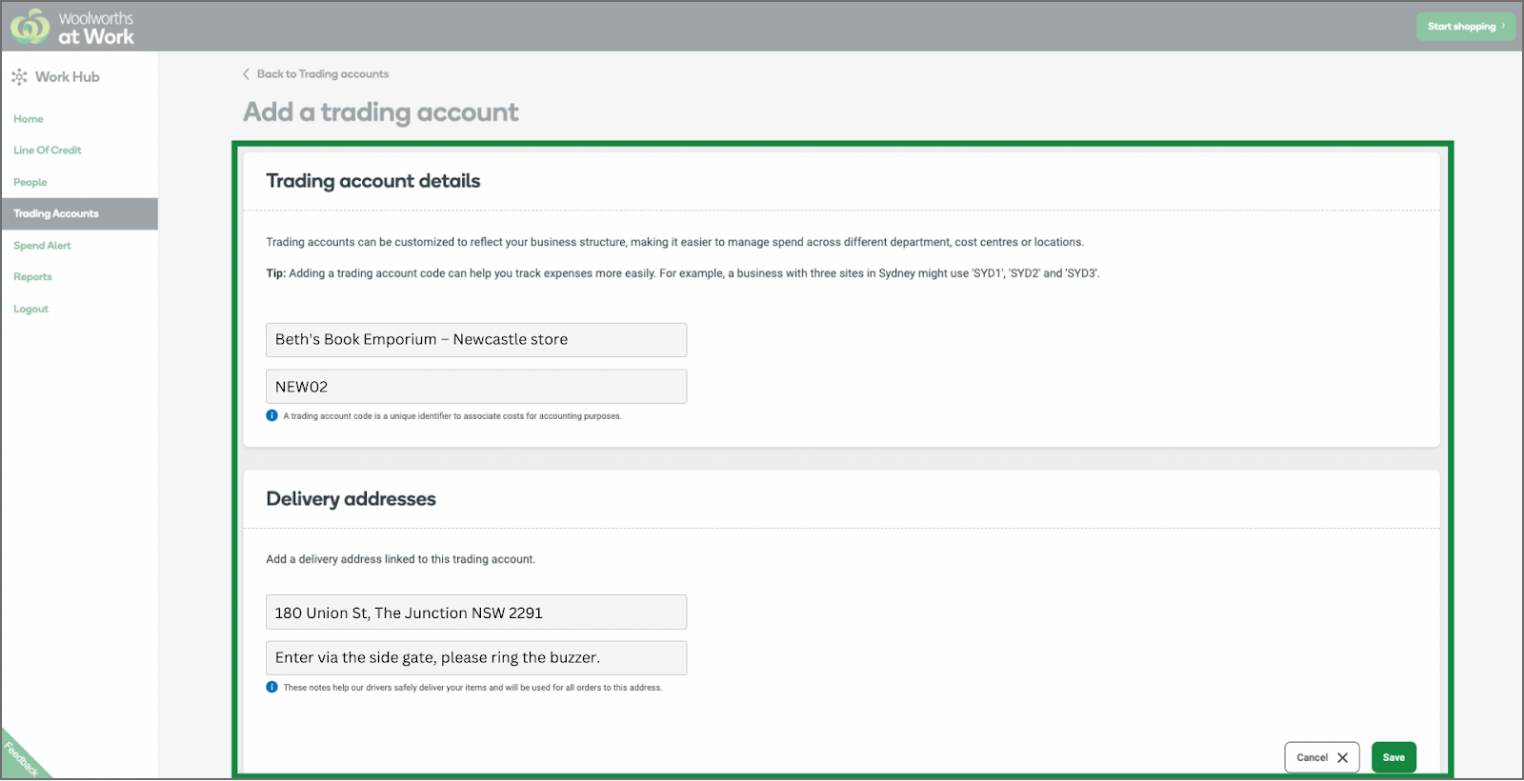Click the info icon about trading account codes
Viewport: 1524px width, 781px height.
point(271,416)
